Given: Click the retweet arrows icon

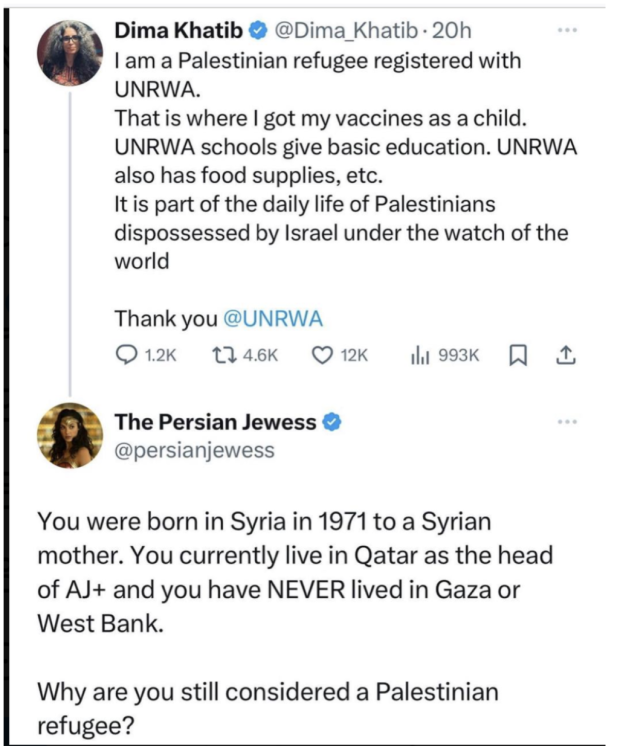Looking at the screenshot, I should (x=223, y=355).
